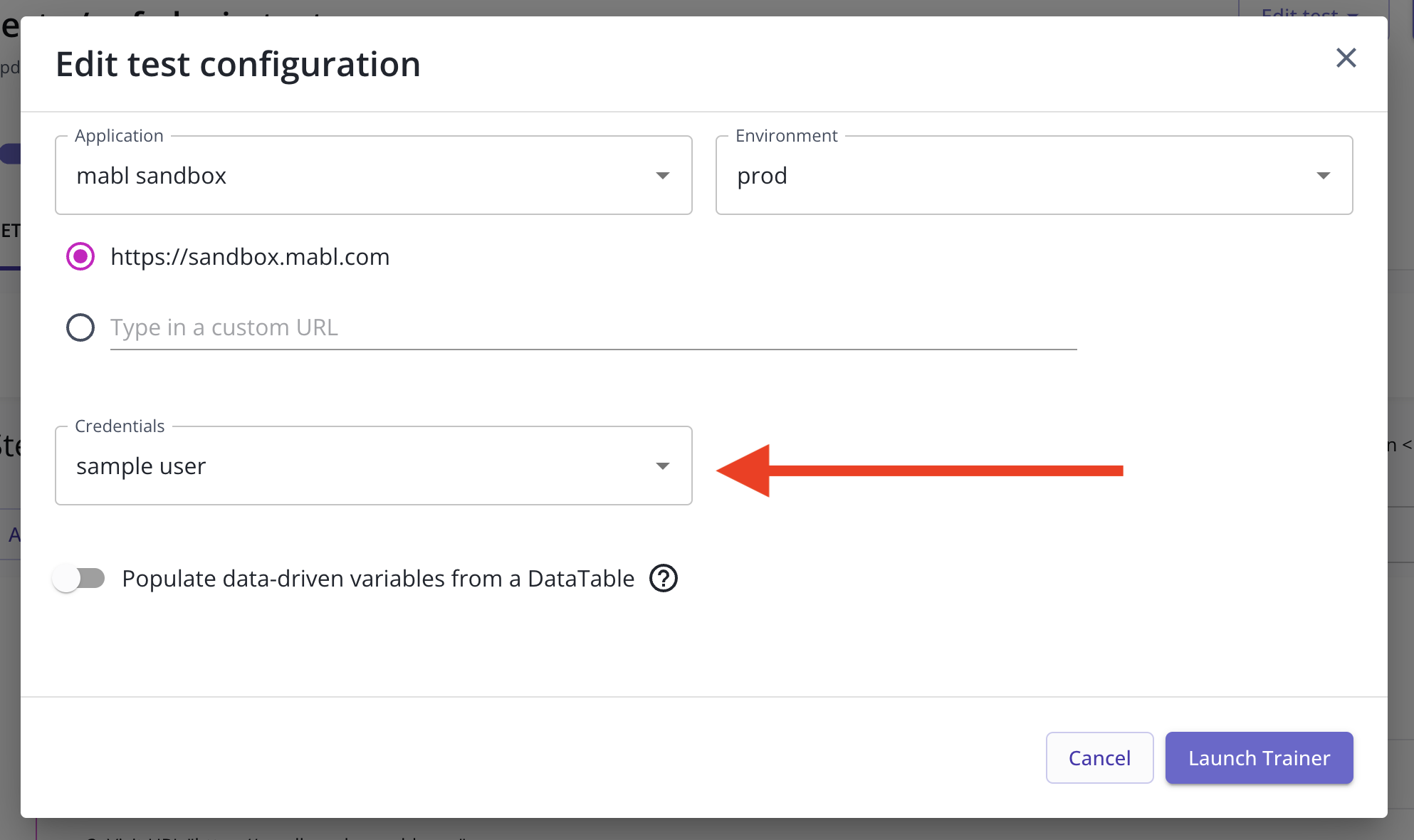This screenshot has height=840, width=1414.
Task: Expand the Environment dropdown arrow
Action: coord(1323,176)
